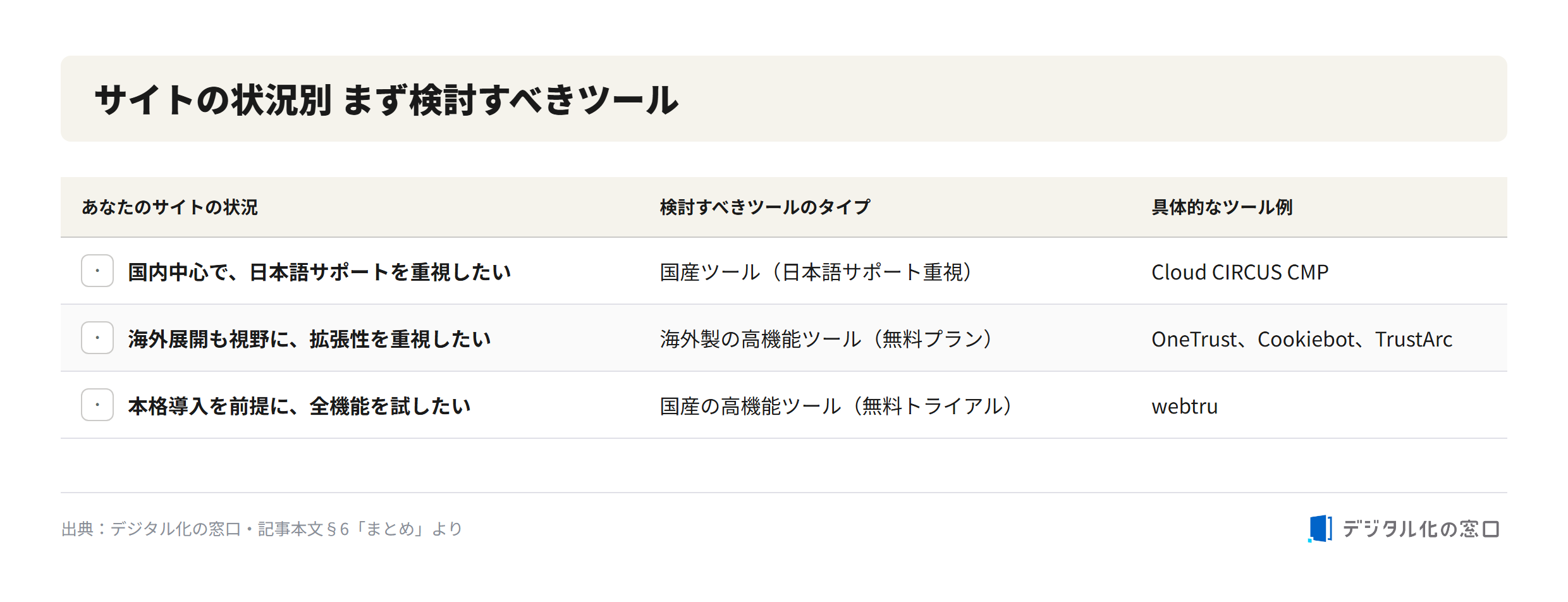The image size is (1568, 602).
Task: Check the box for 海外展開も視野に、拡張性を重視したい
Action: pos(97,338)
